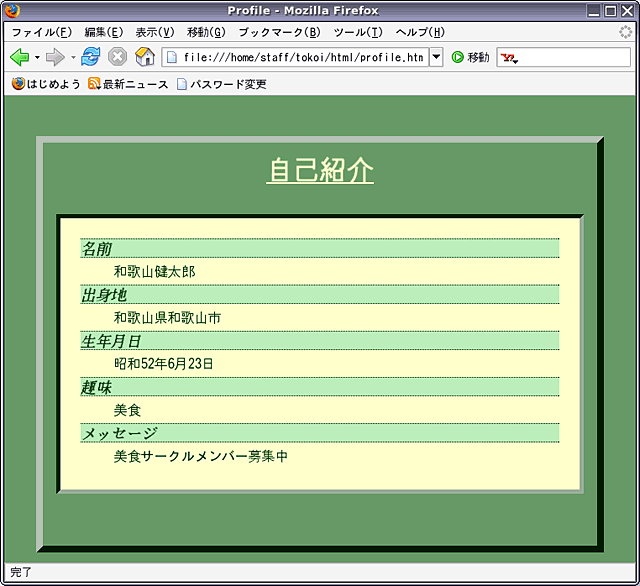This screenshot has width=640, height=586.
Task: Expand the address bar URL history dropdown
Action: 436,57
